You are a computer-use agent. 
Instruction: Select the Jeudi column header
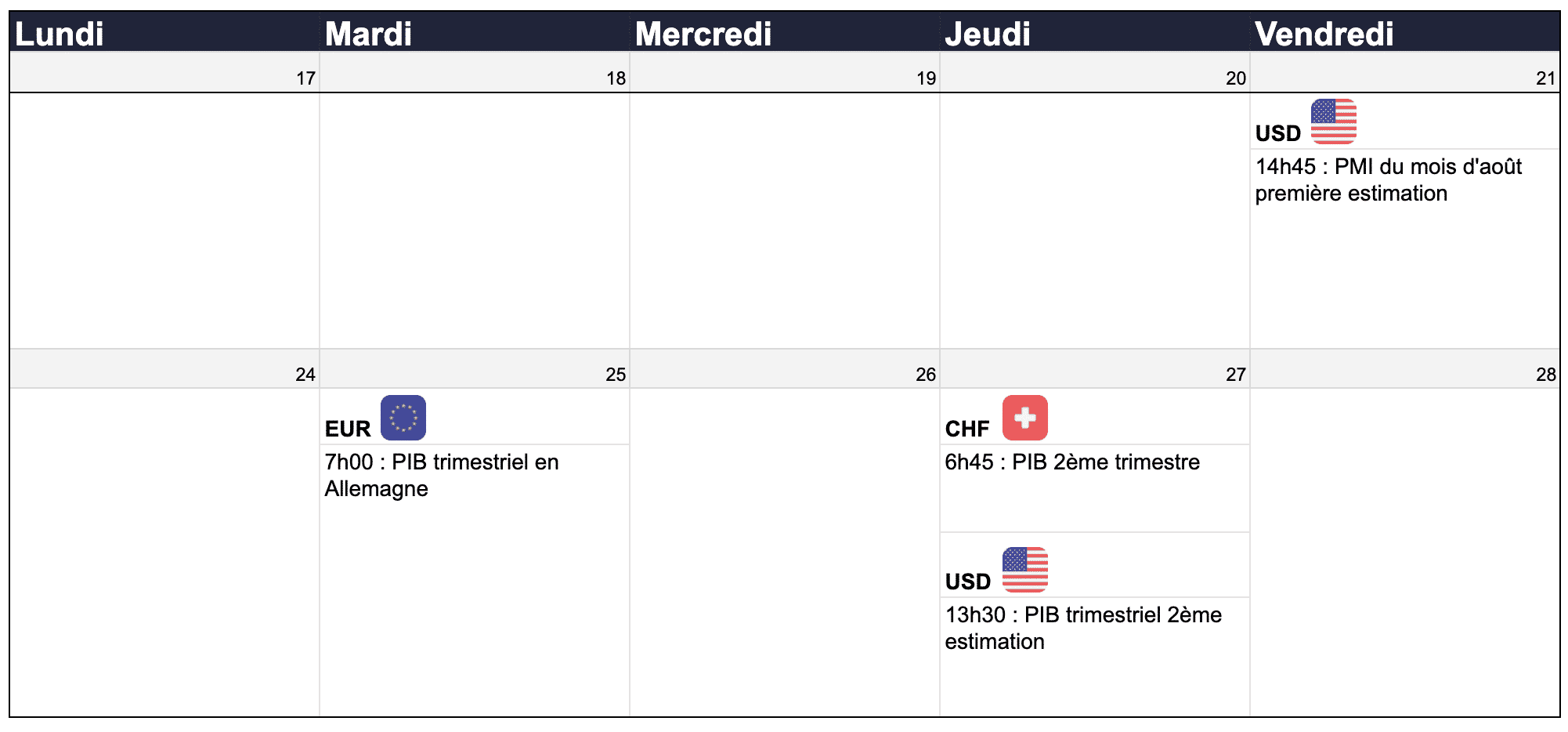(988, 34)
